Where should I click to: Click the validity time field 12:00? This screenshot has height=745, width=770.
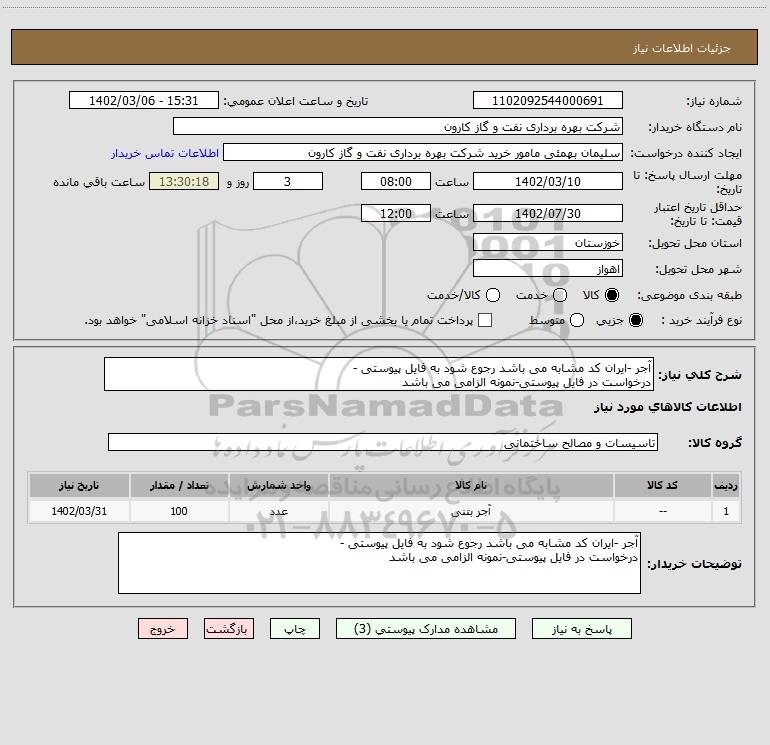point(396,214)
